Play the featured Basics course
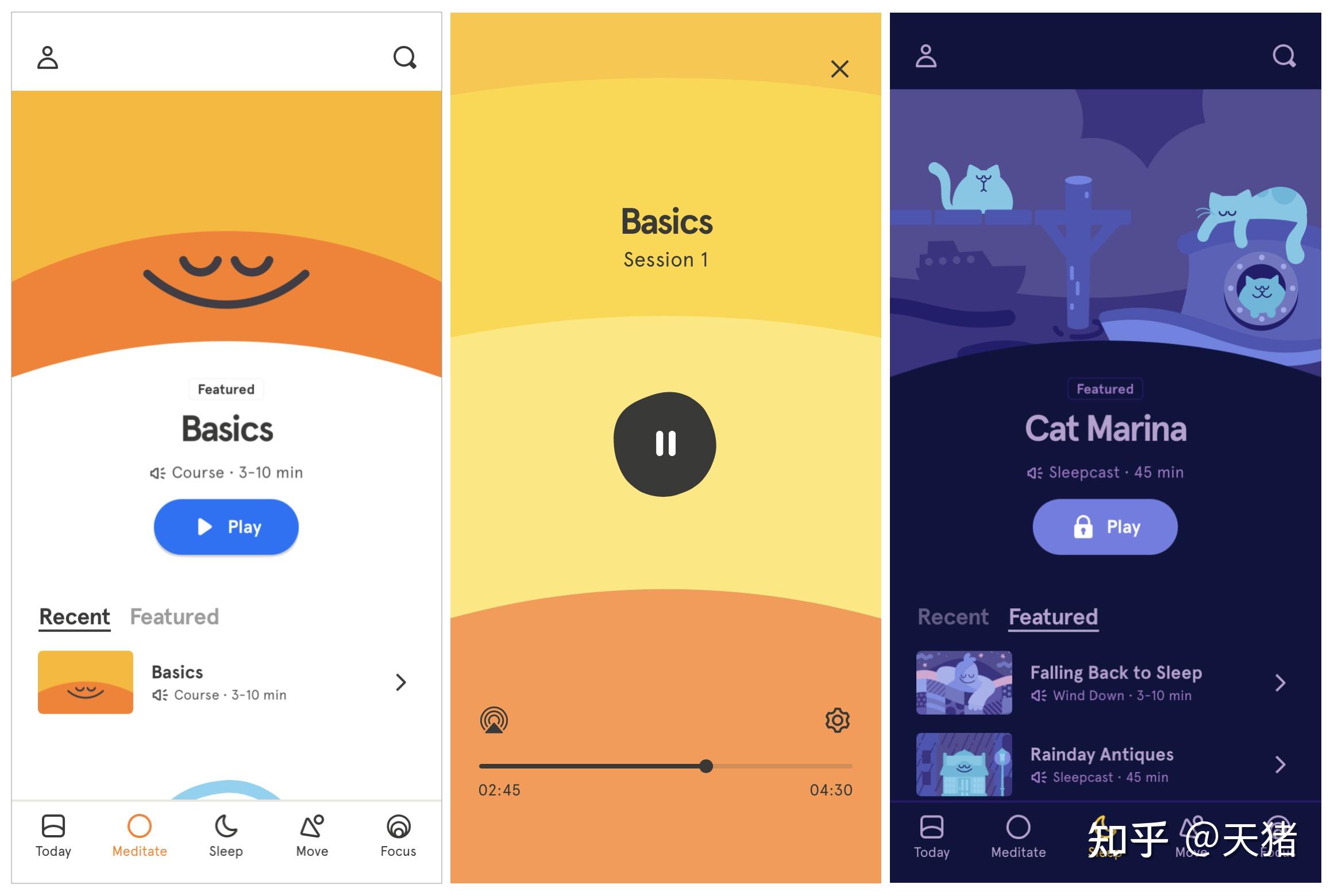The width and height of the screenshot is (1334, 896). coord(225,527)
